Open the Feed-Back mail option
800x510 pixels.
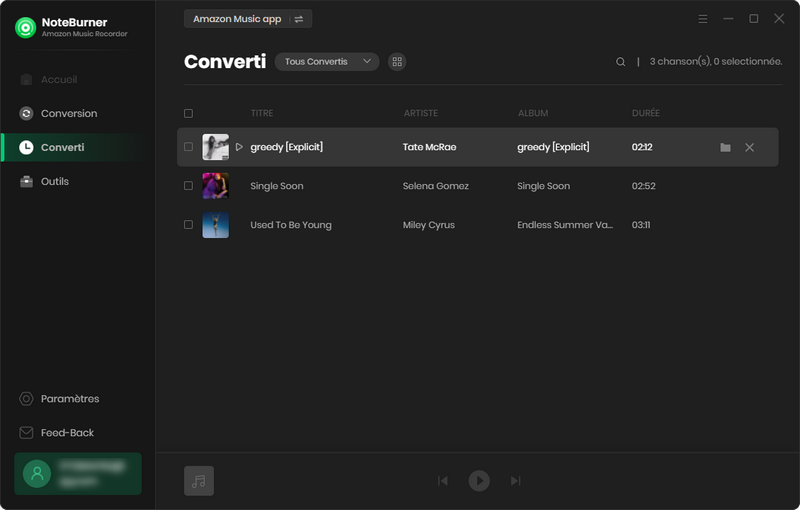(57, 432)
